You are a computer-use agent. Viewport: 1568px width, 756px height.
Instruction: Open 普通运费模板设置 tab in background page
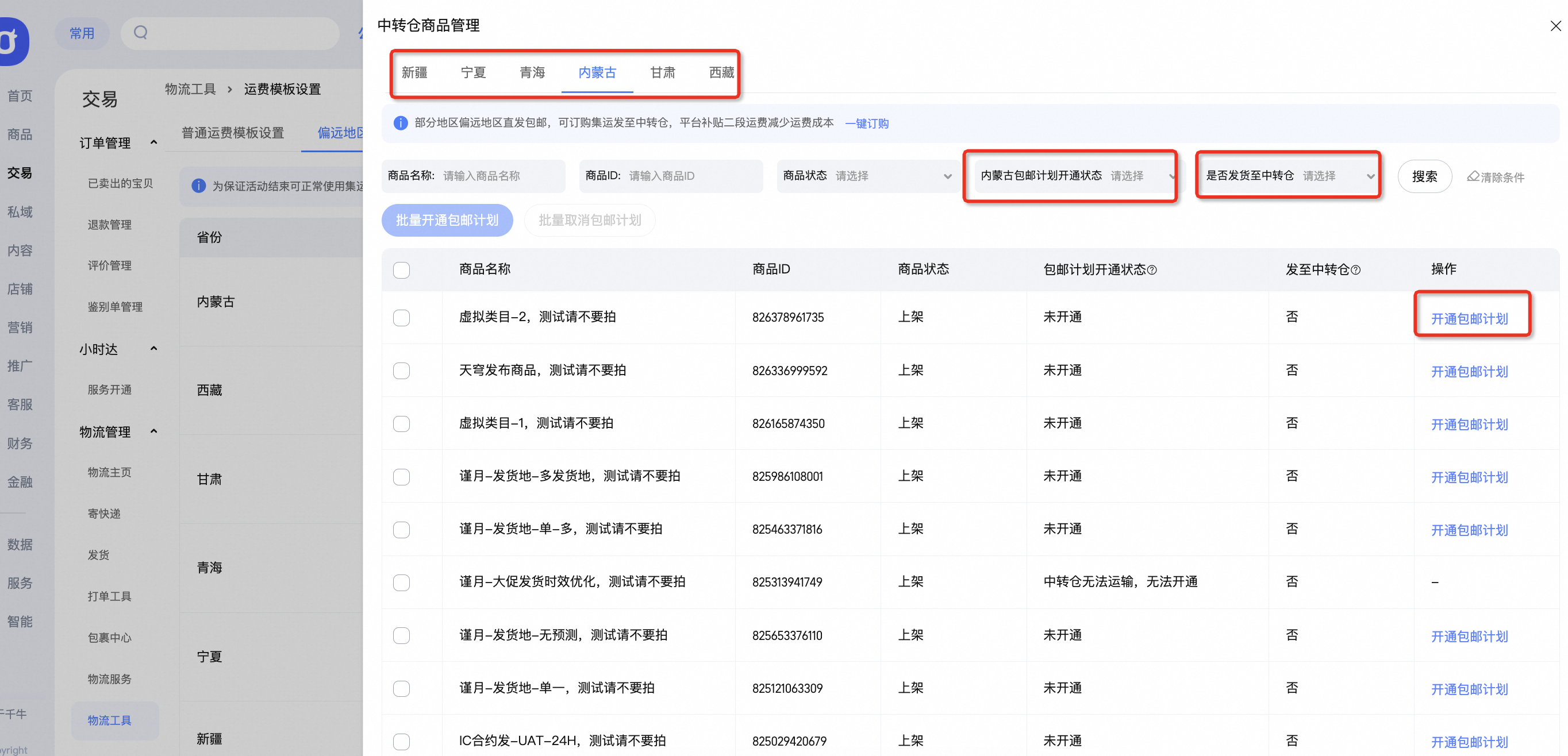click(233, 133)
